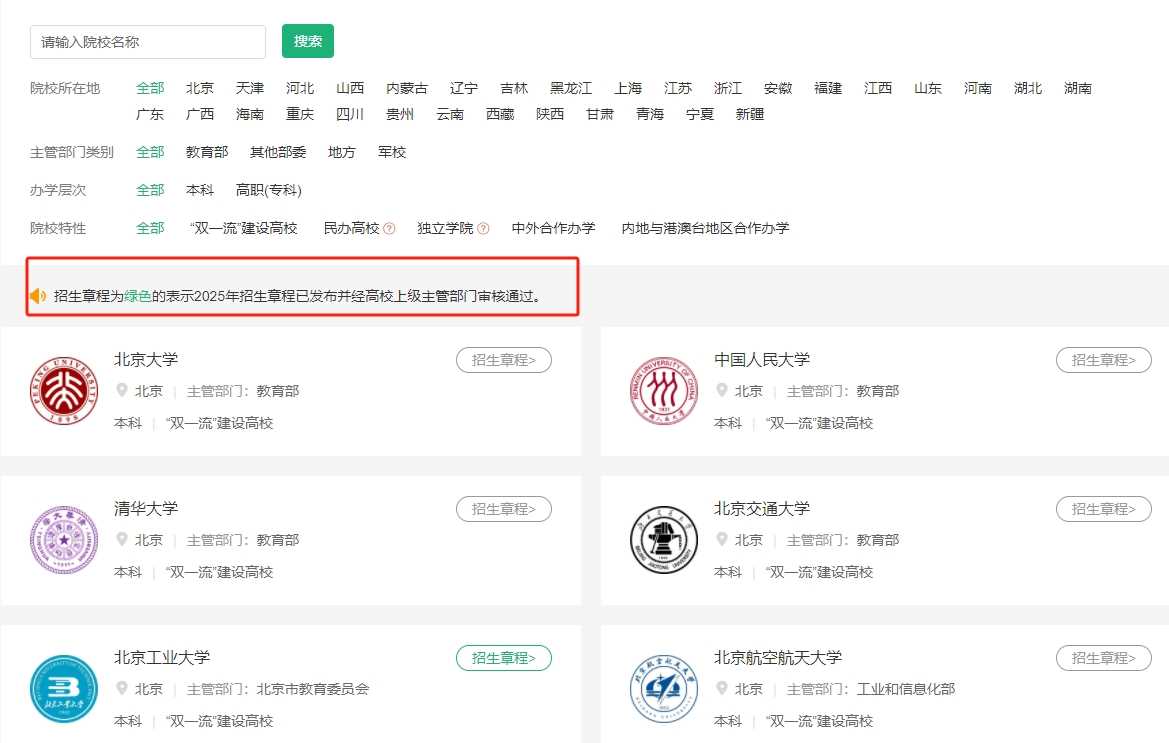Click 主管部门: 工业和信息化部 text
The width and height of the screenshot is (1169, 743).
[871, 689]
